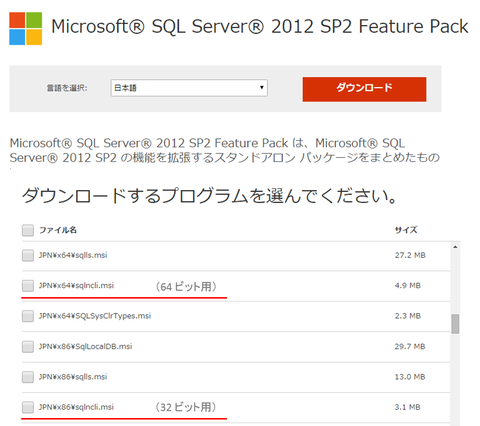
Task: Click the 13.0 MB size value
Action: (410, 377)
